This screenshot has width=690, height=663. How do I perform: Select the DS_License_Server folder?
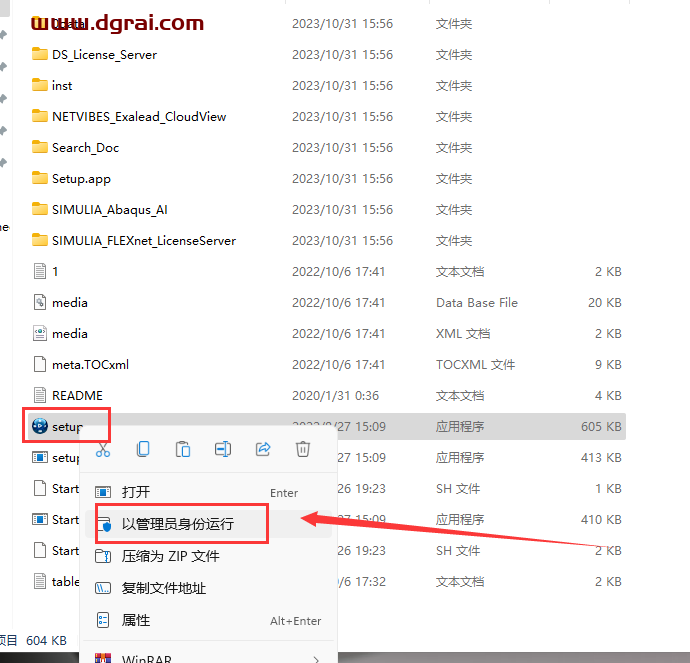click(104, 54)
